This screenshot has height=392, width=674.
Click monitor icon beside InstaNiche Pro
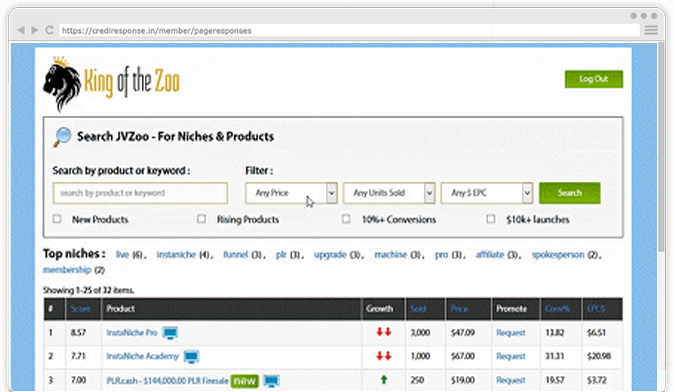170,333
